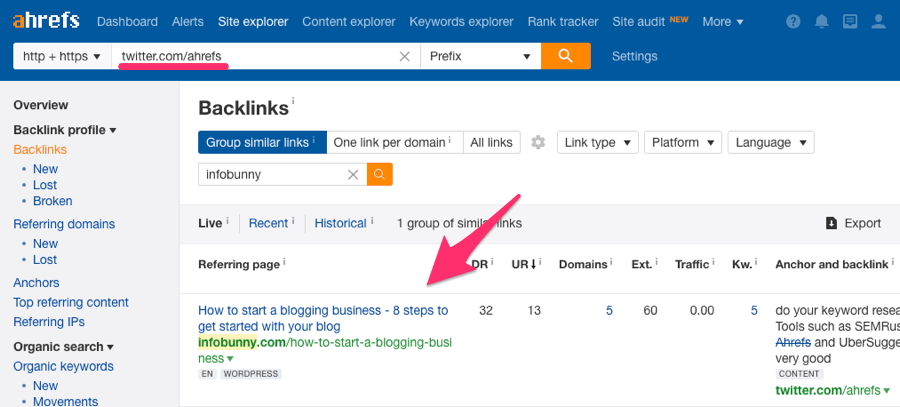Click the twitter.com/ahrefs backlink URL
The height and width of the screenshot is (407, 900).
coord(828,390)
